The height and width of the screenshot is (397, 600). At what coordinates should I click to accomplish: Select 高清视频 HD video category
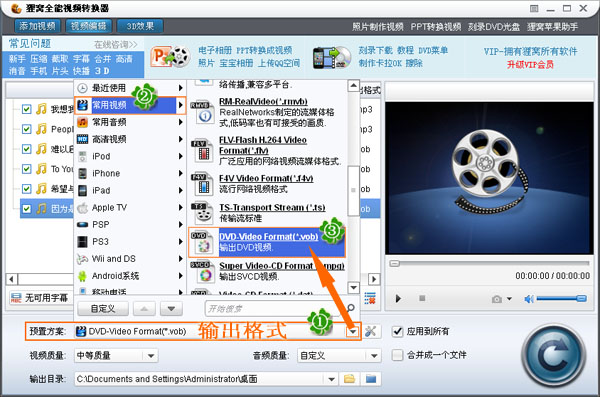130,139
